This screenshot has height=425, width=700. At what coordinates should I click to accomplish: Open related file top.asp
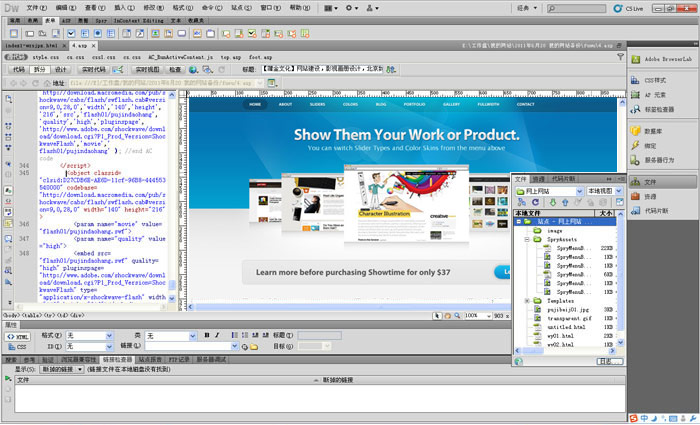[231, 57]
